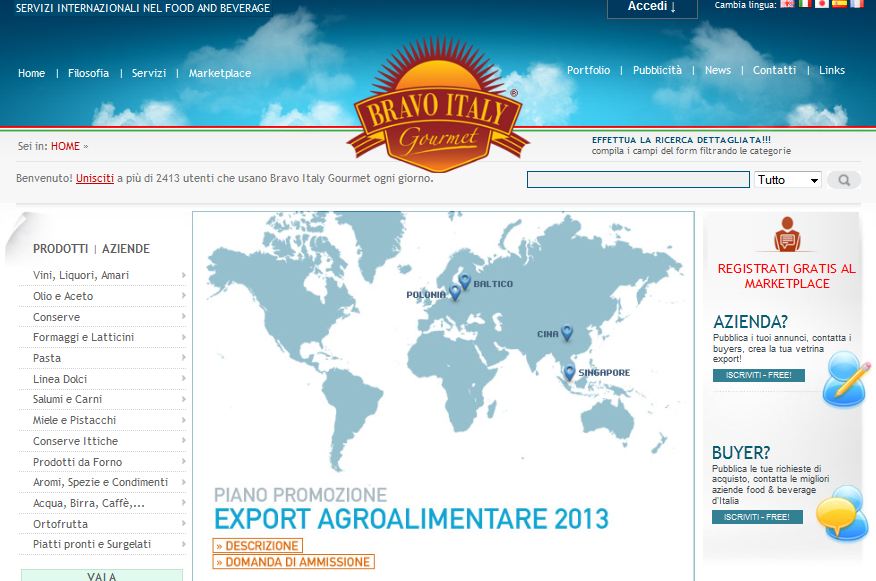Open the Marketplace menu item
Screen dimensions: 876x581
[220, 73]
